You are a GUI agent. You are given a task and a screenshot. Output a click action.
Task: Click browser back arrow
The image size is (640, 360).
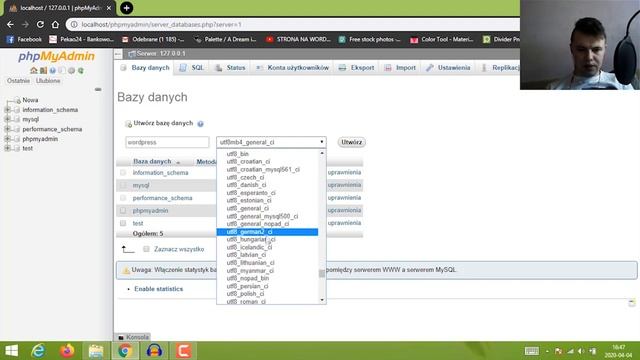[x=10, y=24]
